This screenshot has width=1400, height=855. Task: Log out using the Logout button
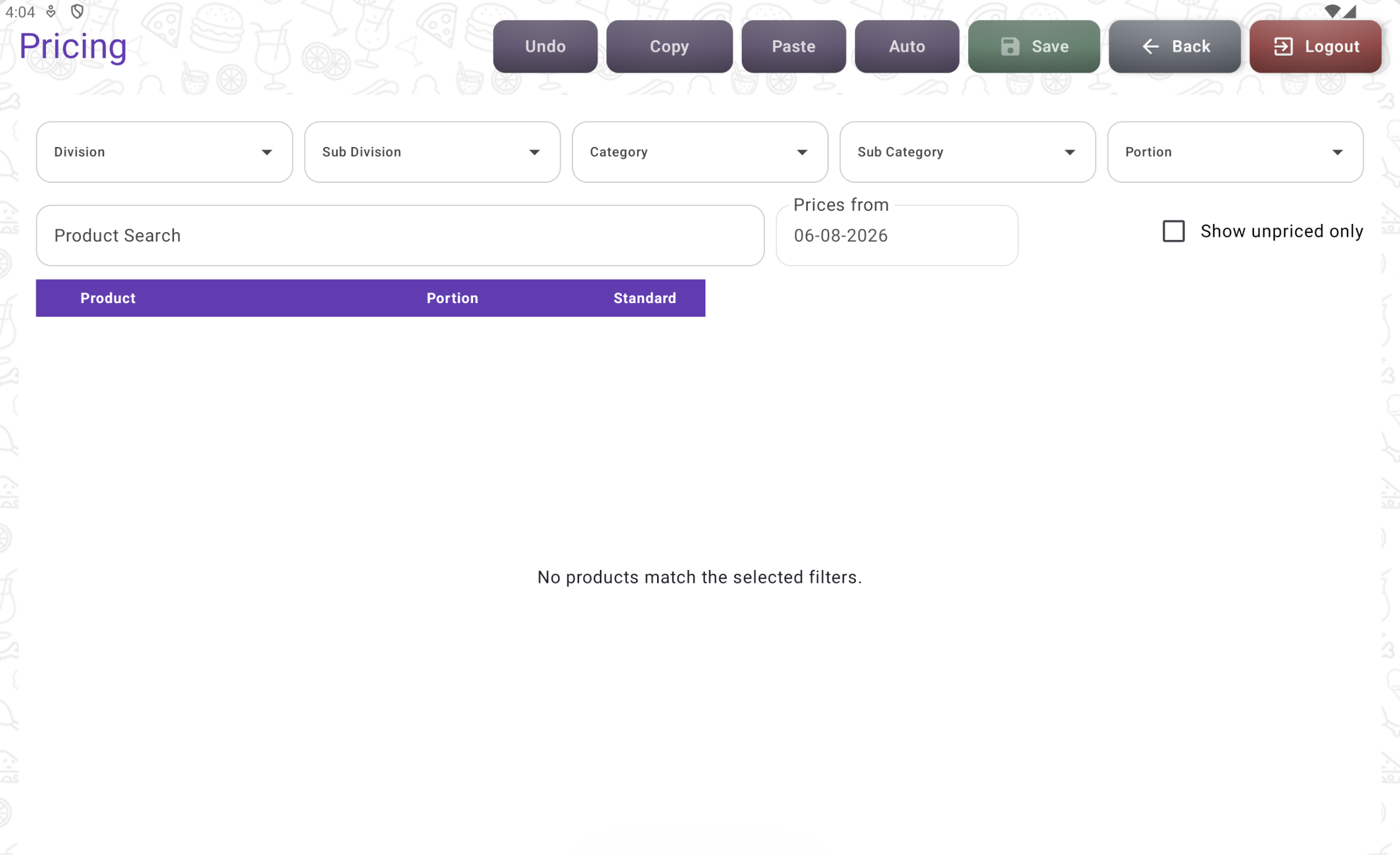(x=1315, y=46)
